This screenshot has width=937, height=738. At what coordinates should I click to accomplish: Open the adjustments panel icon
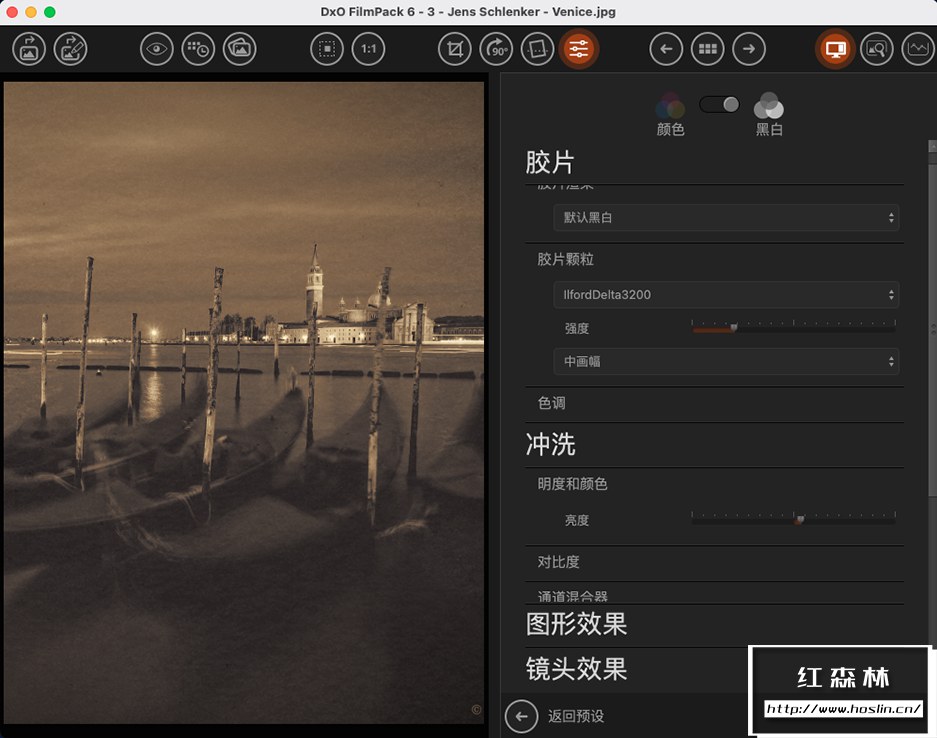(578, 48)
